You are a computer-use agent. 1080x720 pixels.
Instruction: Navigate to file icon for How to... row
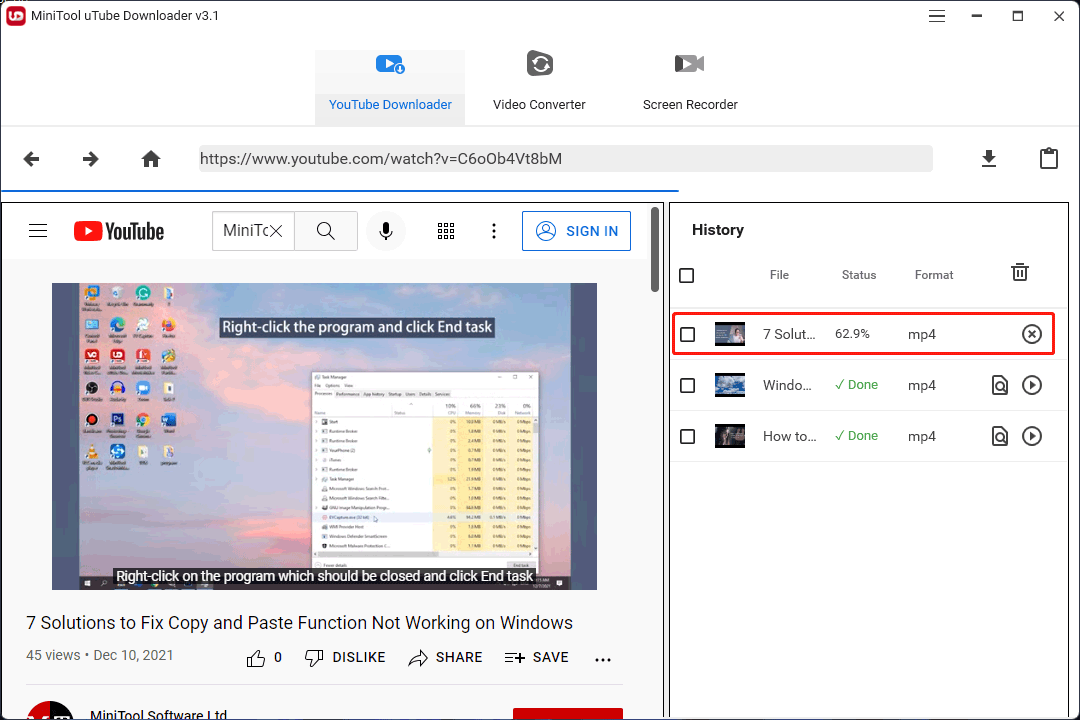point(999,436)
